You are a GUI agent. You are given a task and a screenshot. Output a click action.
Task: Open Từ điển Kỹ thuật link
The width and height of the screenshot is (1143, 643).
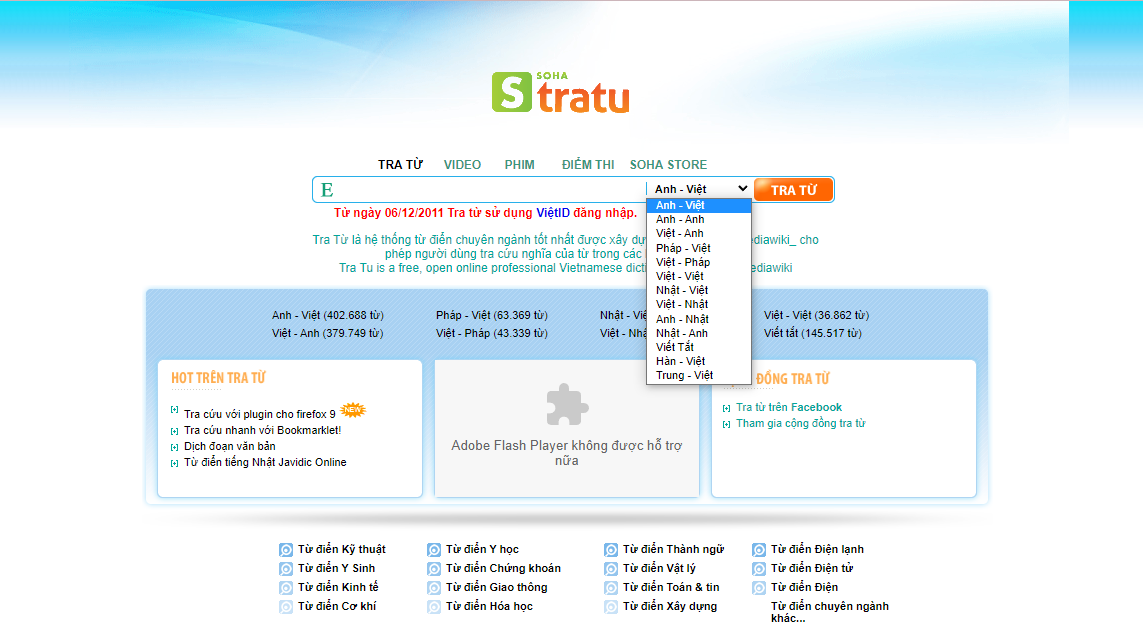pyautogui.click(x=341, y=549)
